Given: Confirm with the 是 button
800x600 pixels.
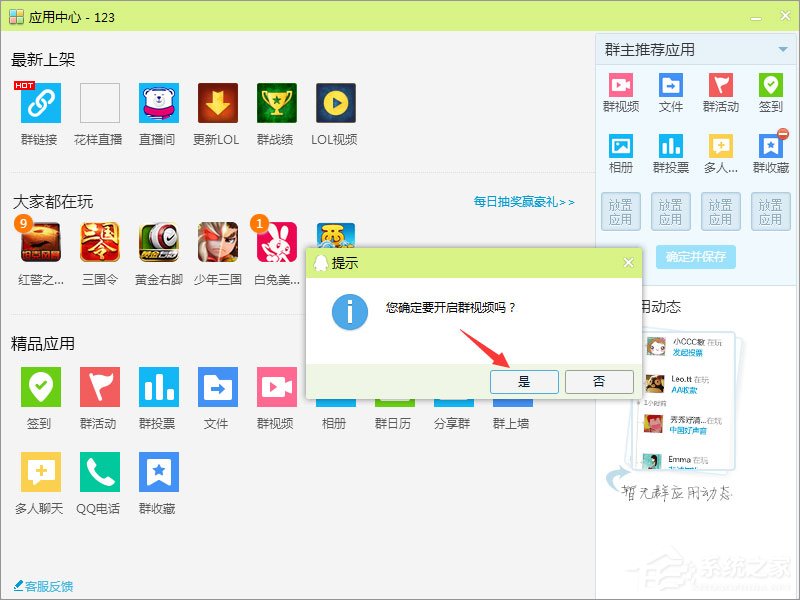Looking at the screenshot, I should pyautogui.click(x=524, y=382).
